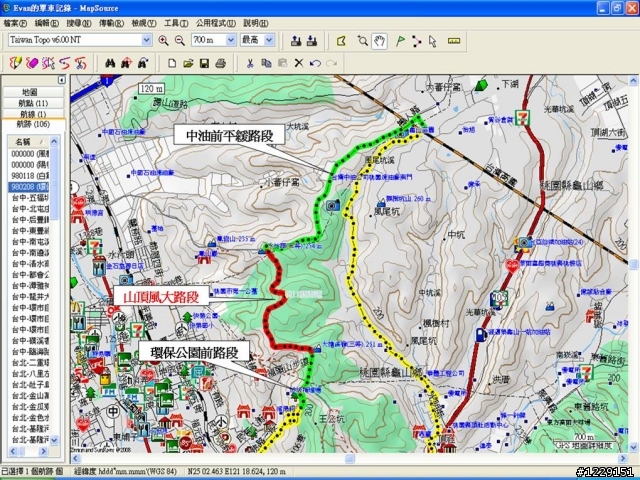Click the Zoom Out magnifier icon
This screenshot has width=640, height=480.
(180, 40)
